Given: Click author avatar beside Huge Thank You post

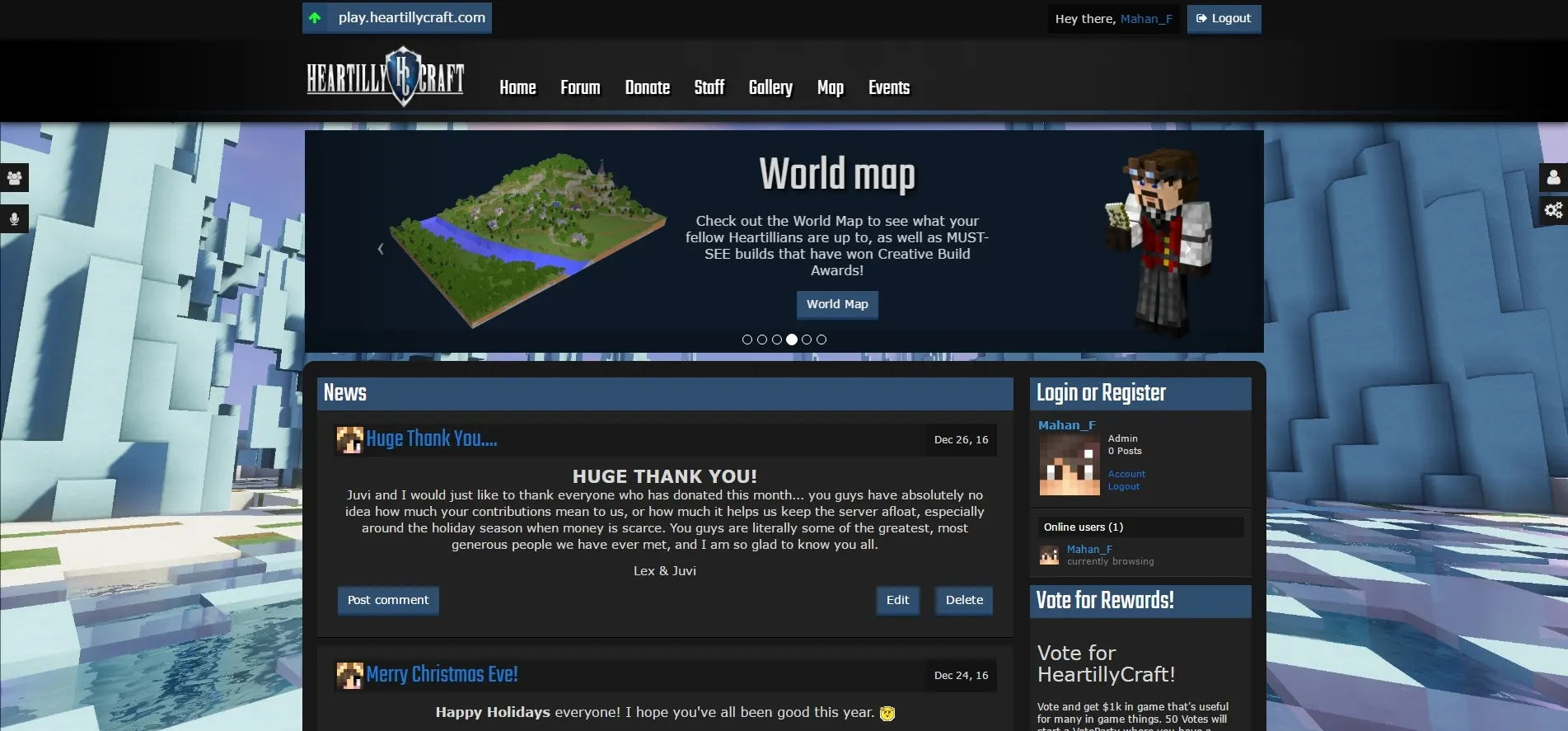Looking at the screenshot, I should coord(349,439).
